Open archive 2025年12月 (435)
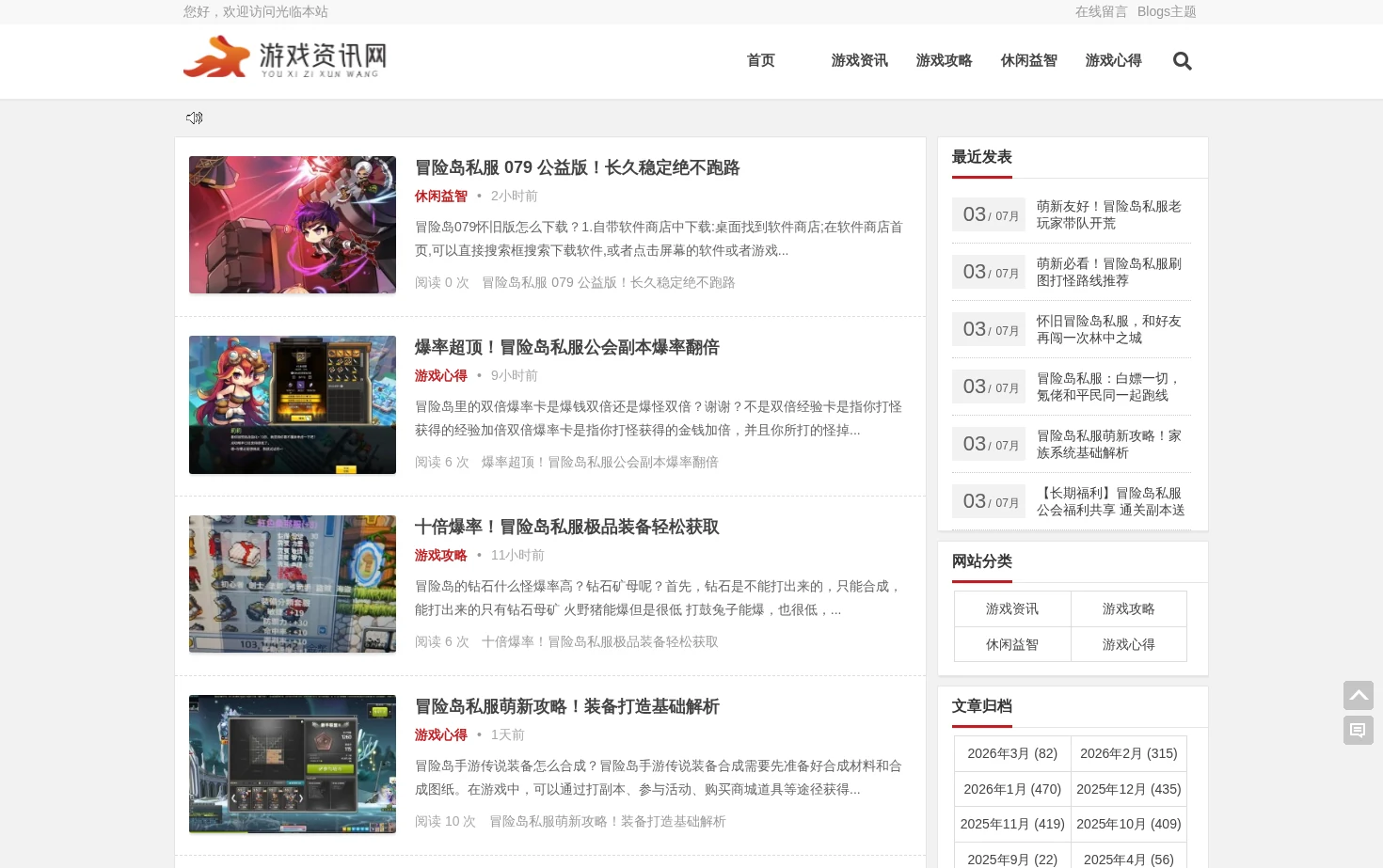This screenshot has width=1383, height=868. 1129,789
